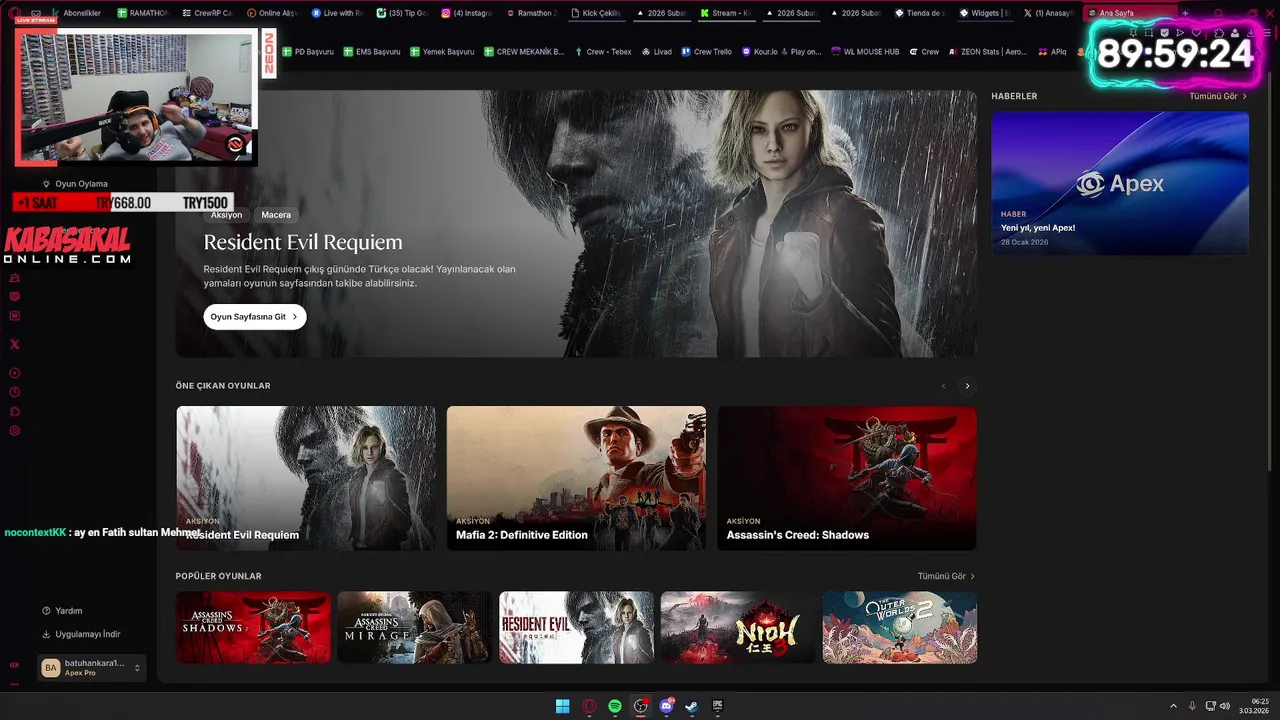Switch to CrewRP tab
Viewport: 1280px width, 720px height.
pyautogui.click(x=207, y=13)
